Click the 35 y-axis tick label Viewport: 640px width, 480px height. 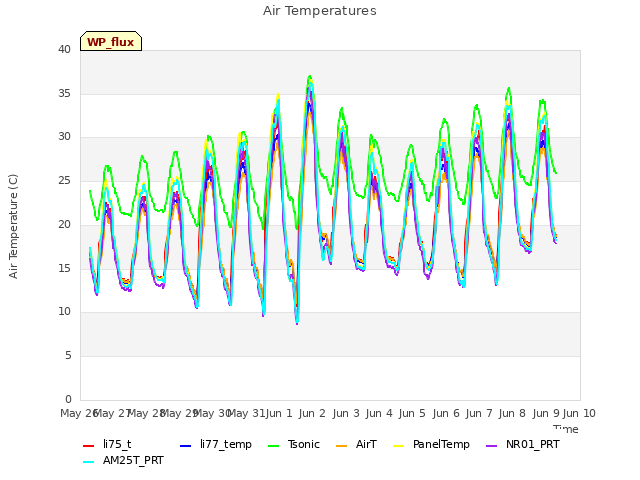point(64,93)
